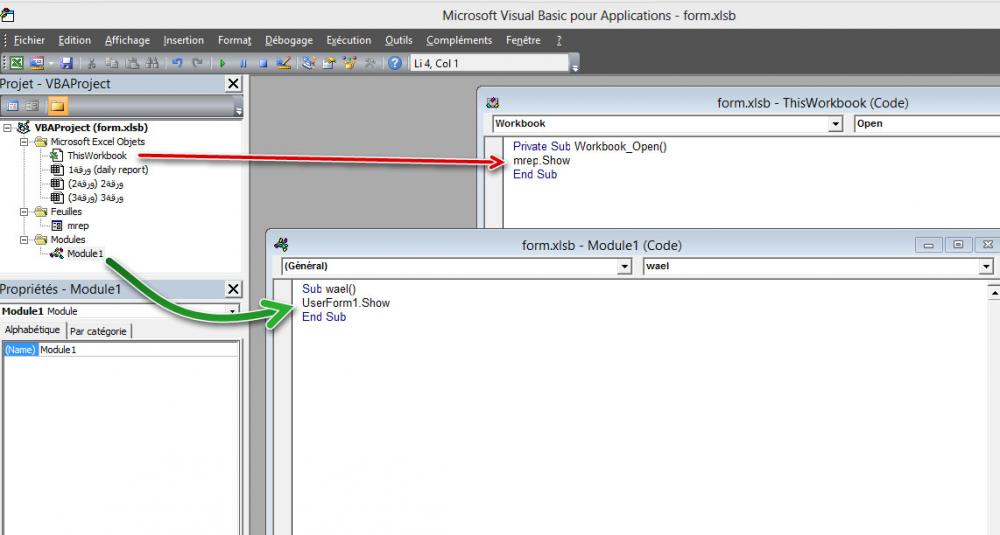Toggle Folders icon in Project panel

coord(57,106)
